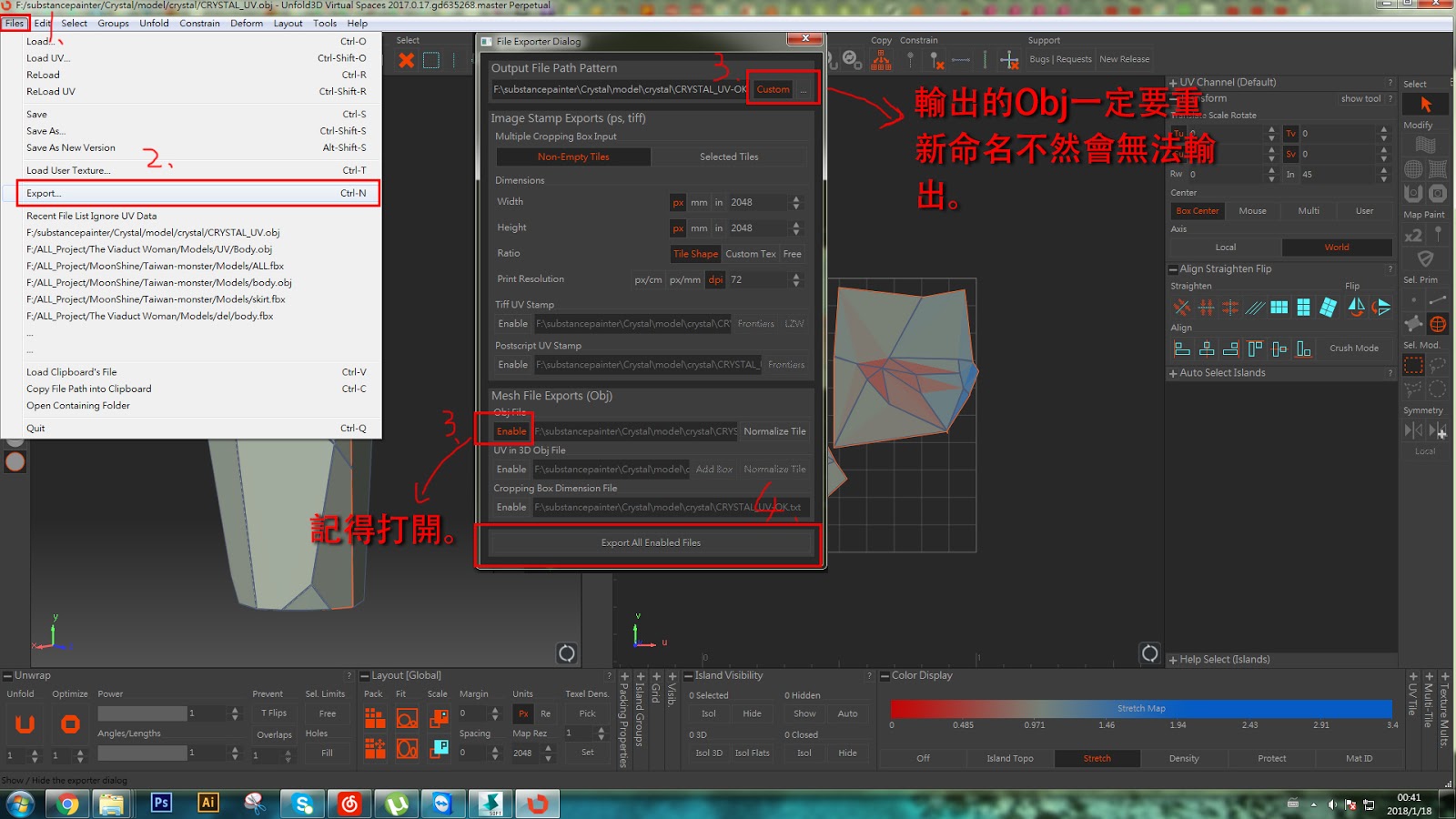The width and height of the screenshot is (1456, 819).
Task: Open Illustrator from the taskbar
Action: tap(208, 803)
